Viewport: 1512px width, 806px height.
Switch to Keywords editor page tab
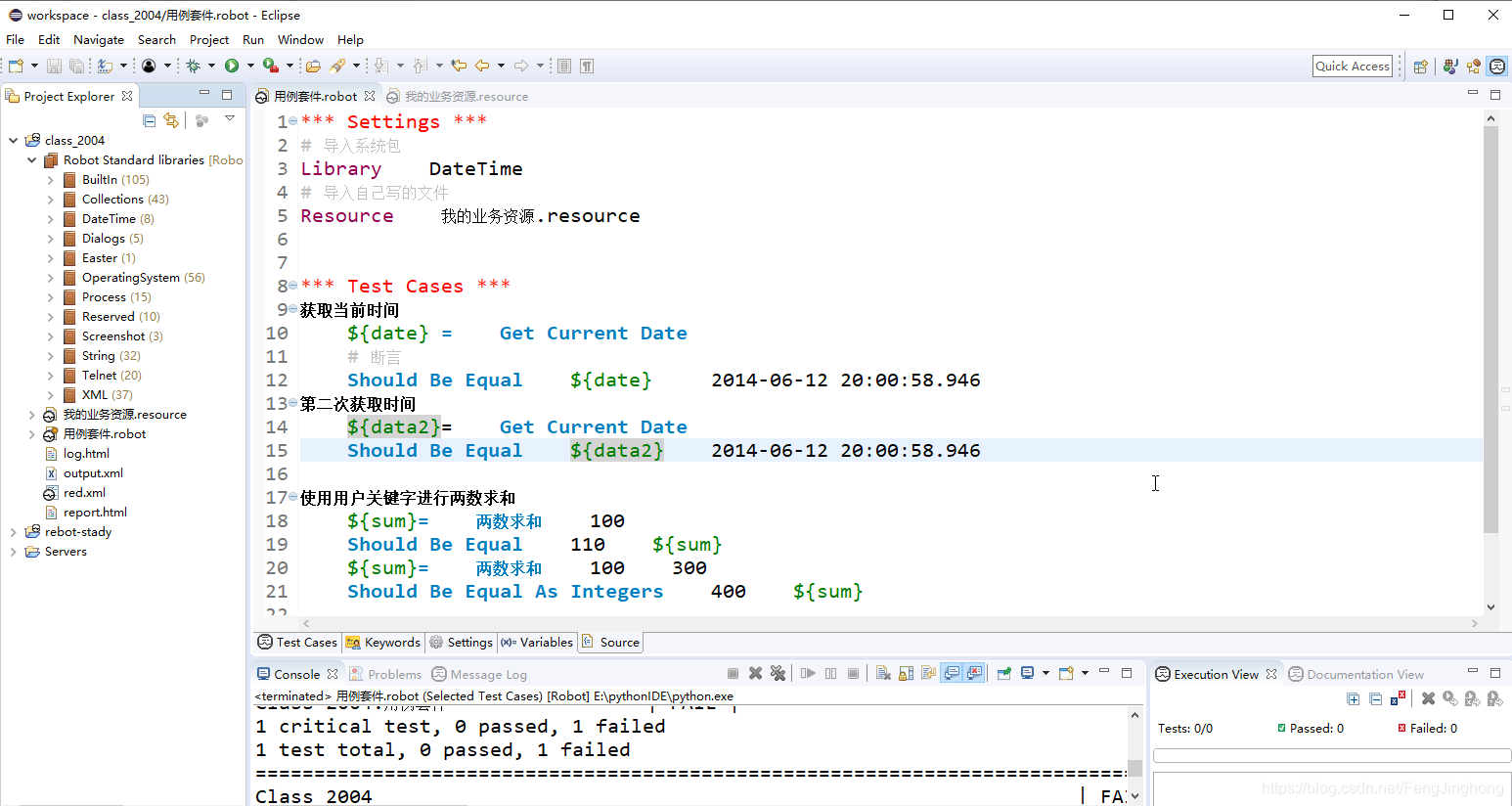[x=382, y=643]
